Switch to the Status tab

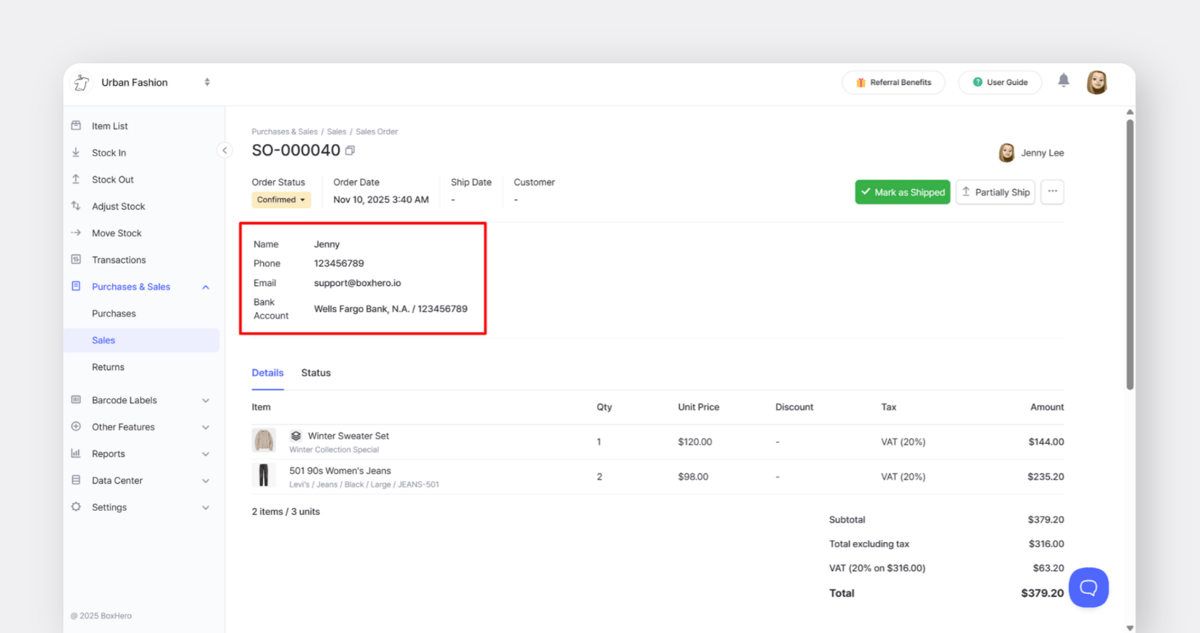pos(315,372)
